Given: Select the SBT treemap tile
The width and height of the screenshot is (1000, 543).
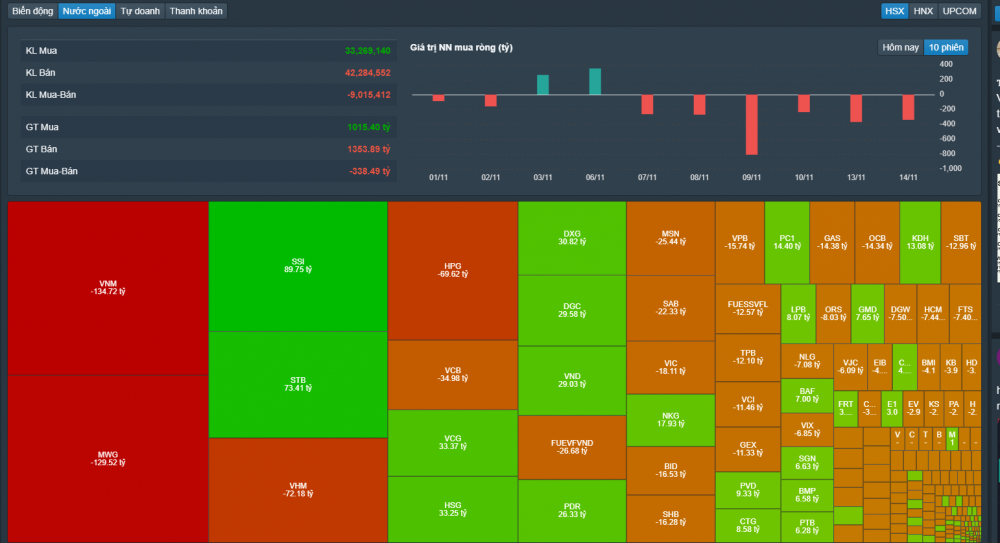Looking at the screenshot, I should [x=961, y=242].
